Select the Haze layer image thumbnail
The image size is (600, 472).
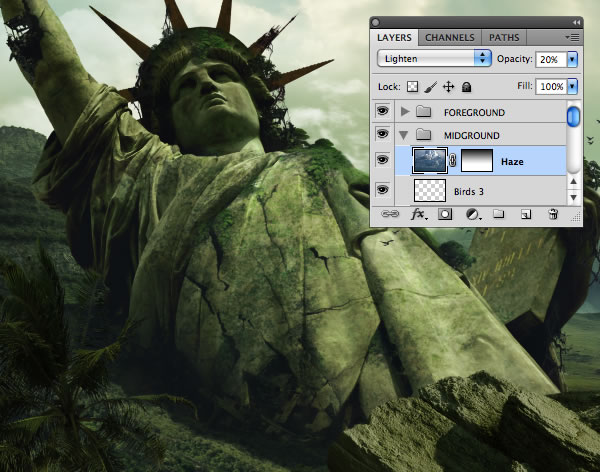pyautogui.click(x=430, y=160)
